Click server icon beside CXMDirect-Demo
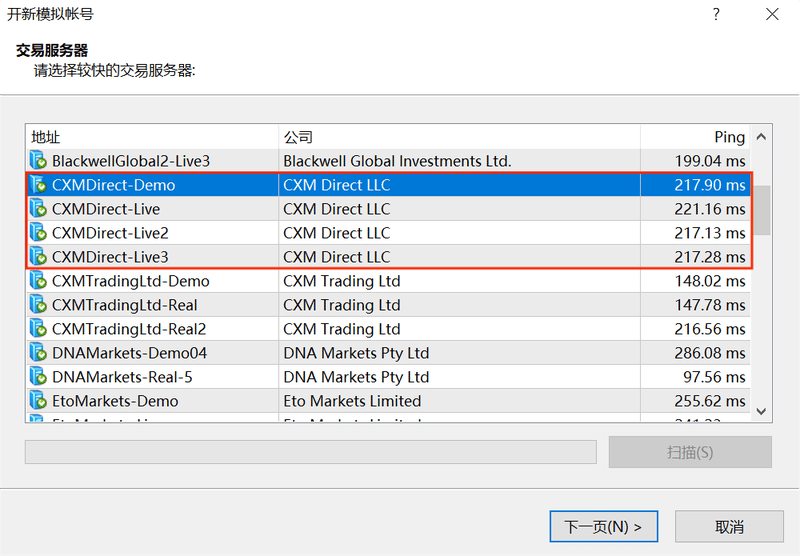The image size is (800, 556). coord(38,185)
